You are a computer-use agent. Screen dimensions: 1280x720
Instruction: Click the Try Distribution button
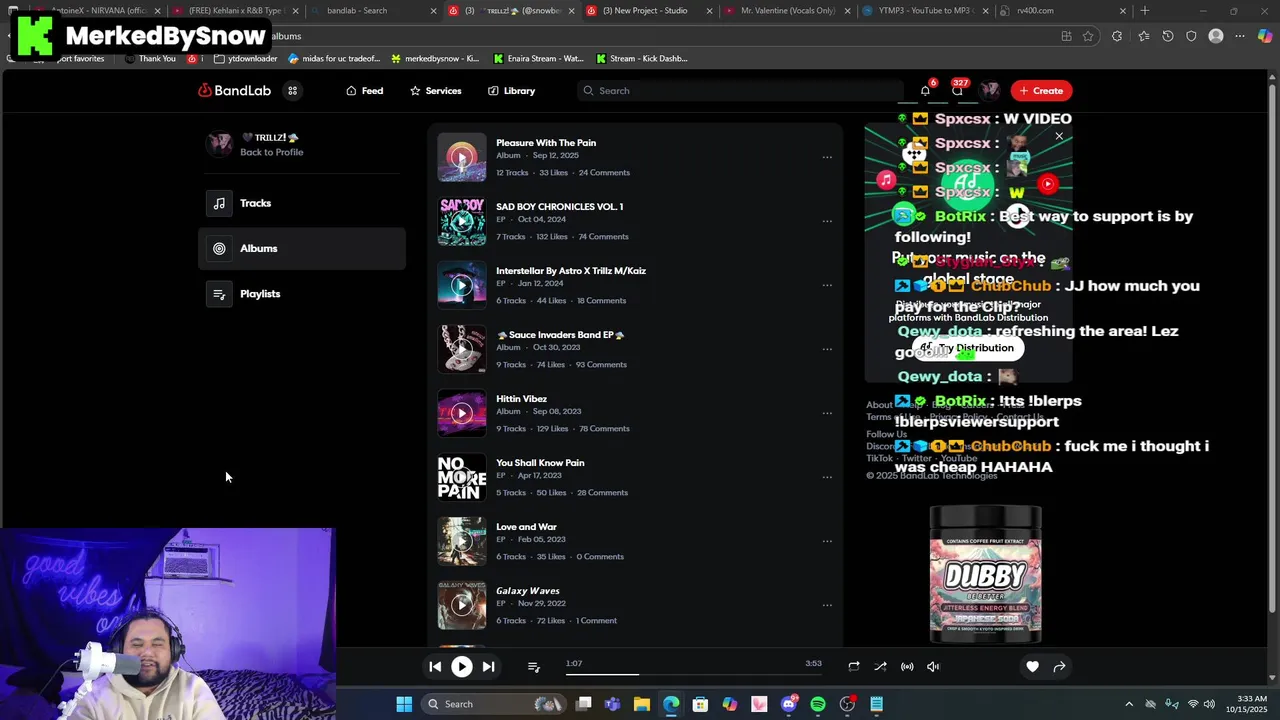point(968,348)
